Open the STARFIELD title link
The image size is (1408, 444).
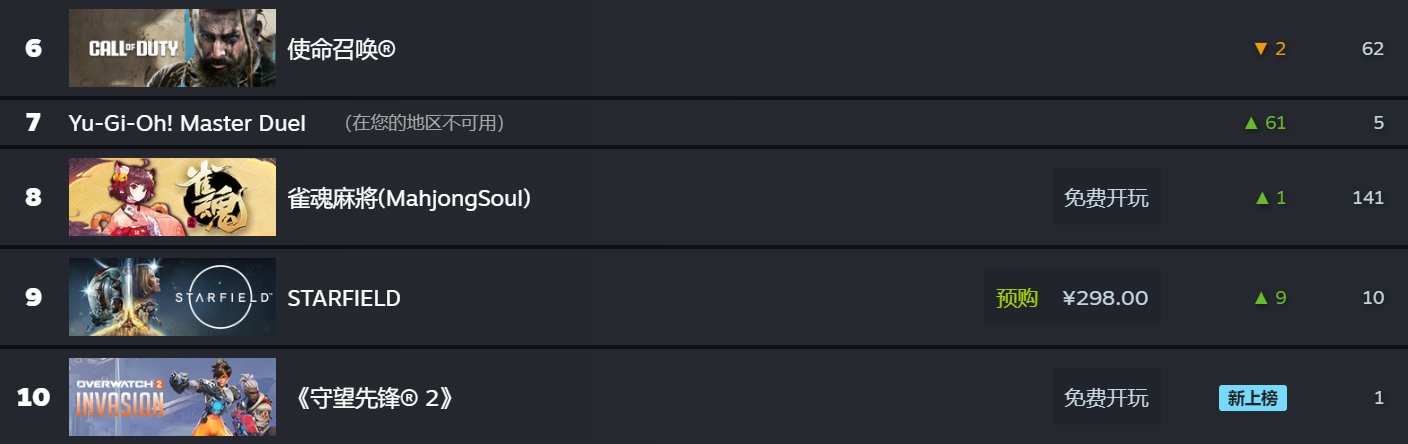point(343,298)
